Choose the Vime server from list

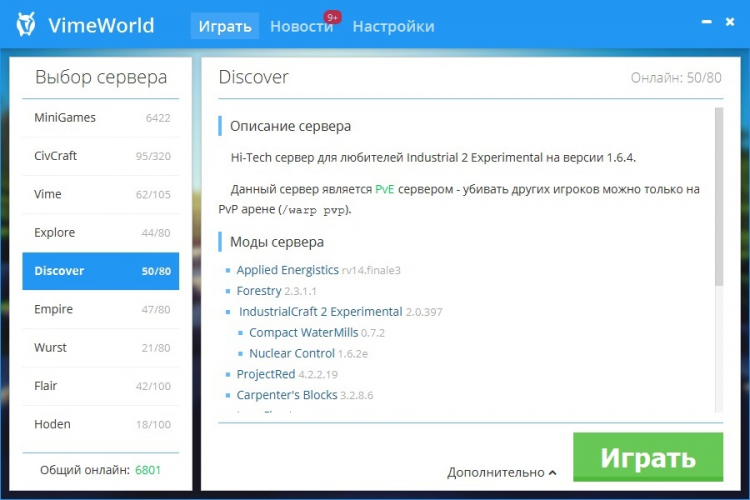(100, 194)
